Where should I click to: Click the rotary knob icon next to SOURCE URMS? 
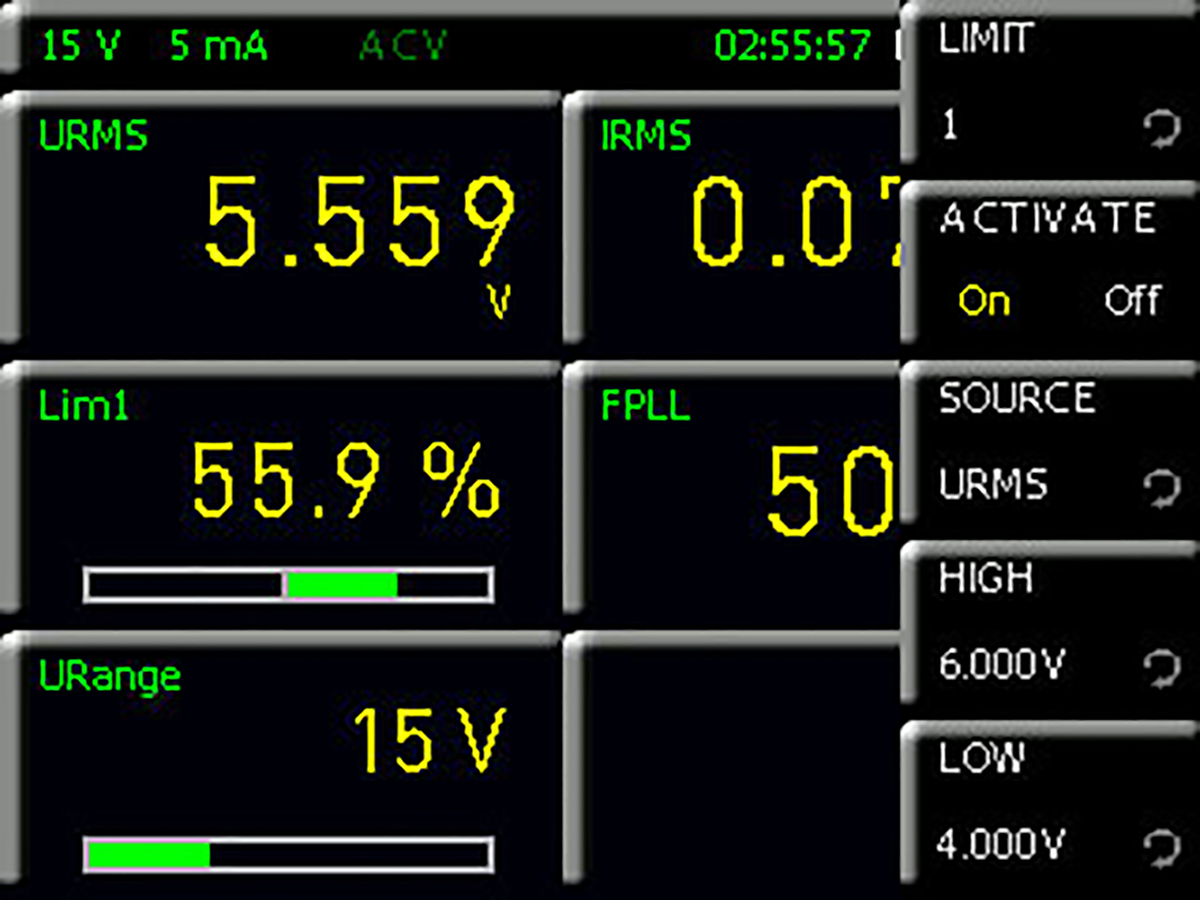tap(1160, 489)
